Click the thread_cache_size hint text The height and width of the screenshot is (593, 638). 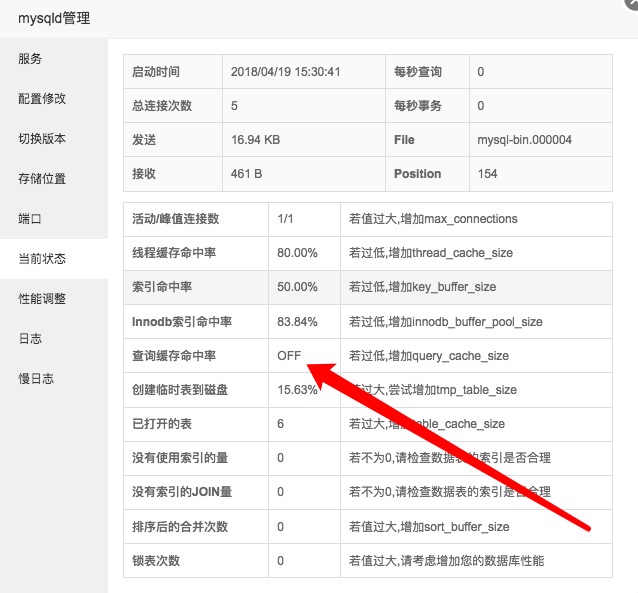click(430, 253)
